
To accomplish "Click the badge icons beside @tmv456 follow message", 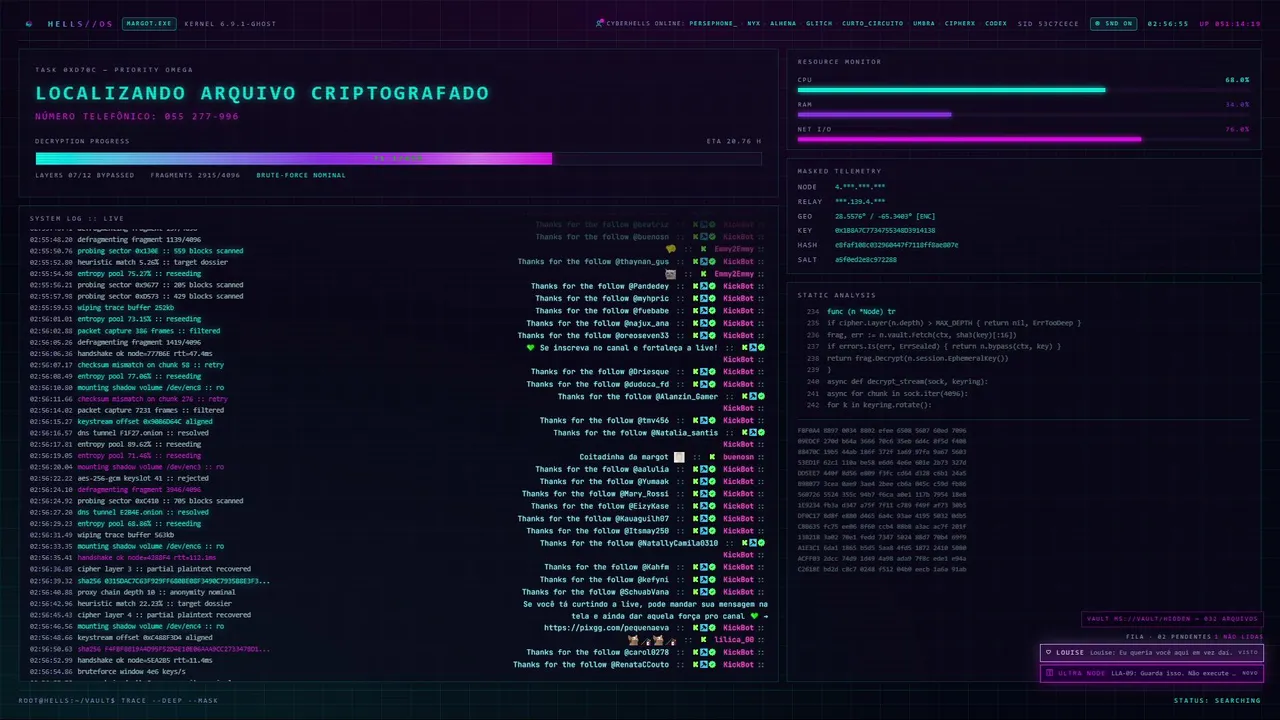I will [x=703, y=421].
